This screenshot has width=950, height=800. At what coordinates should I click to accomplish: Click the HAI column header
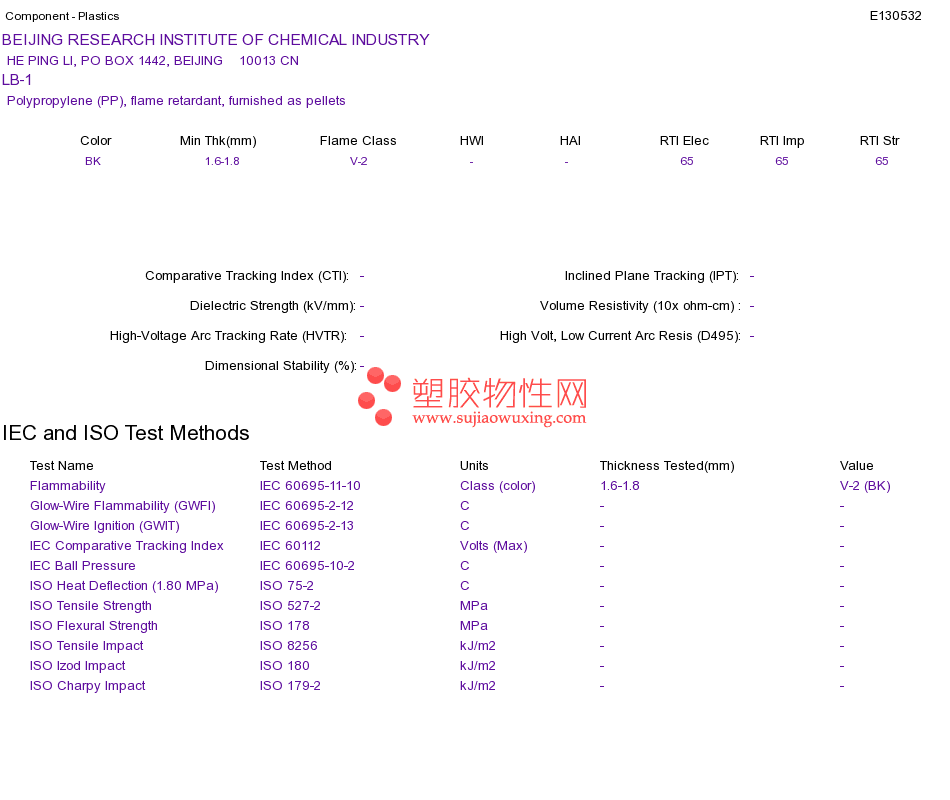coord(570,141)
